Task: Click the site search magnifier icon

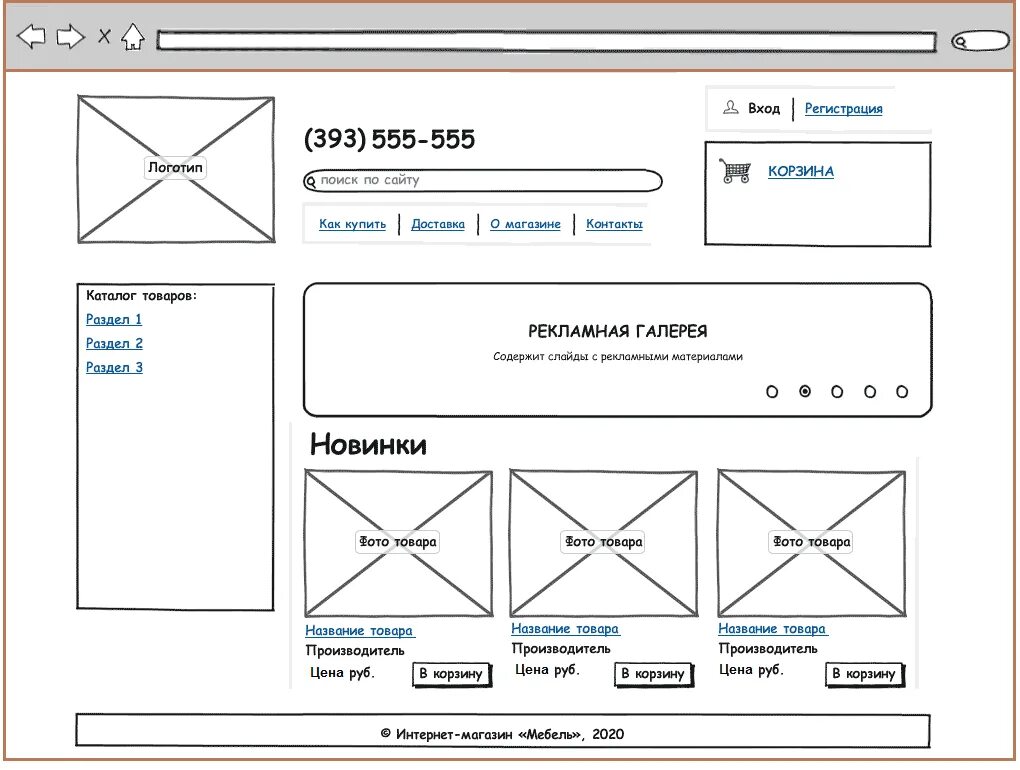Action: pos(312,181)
